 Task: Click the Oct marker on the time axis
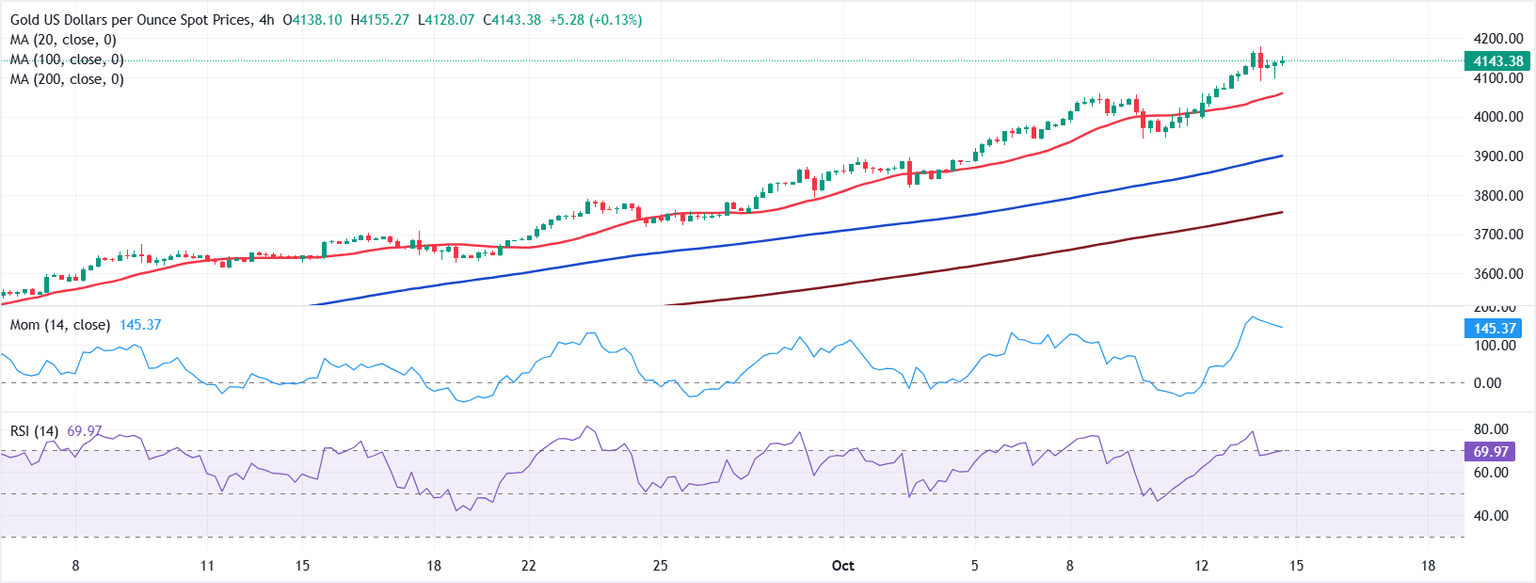(842, 565)
